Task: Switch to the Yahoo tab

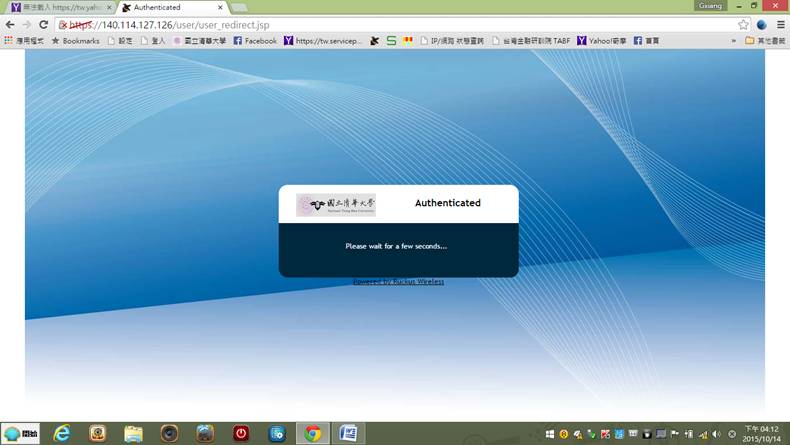Action: coord(56,7)
